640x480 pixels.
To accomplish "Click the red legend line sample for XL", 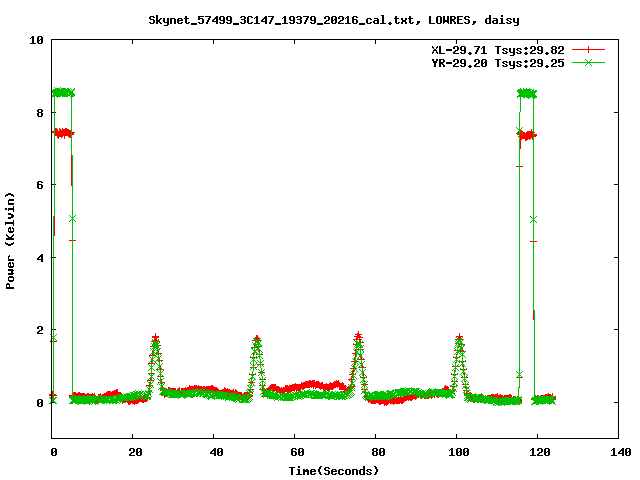I will pyautogui.click(x=588, y=50).
